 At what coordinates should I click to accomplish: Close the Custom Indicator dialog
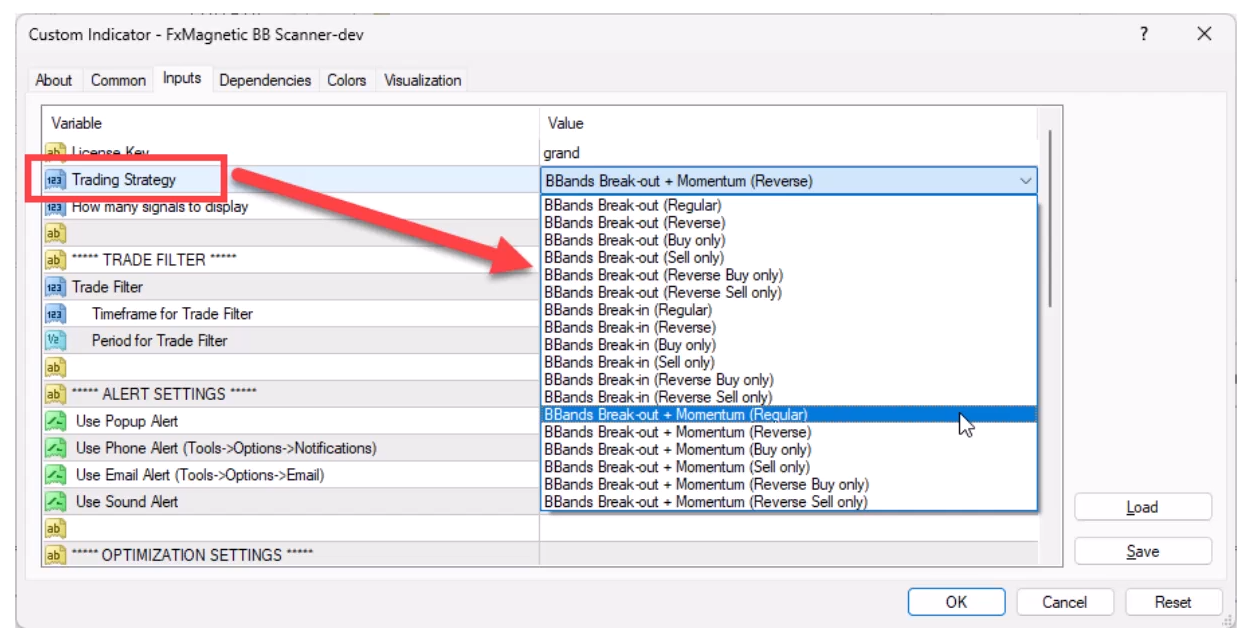pos(1204,34)
